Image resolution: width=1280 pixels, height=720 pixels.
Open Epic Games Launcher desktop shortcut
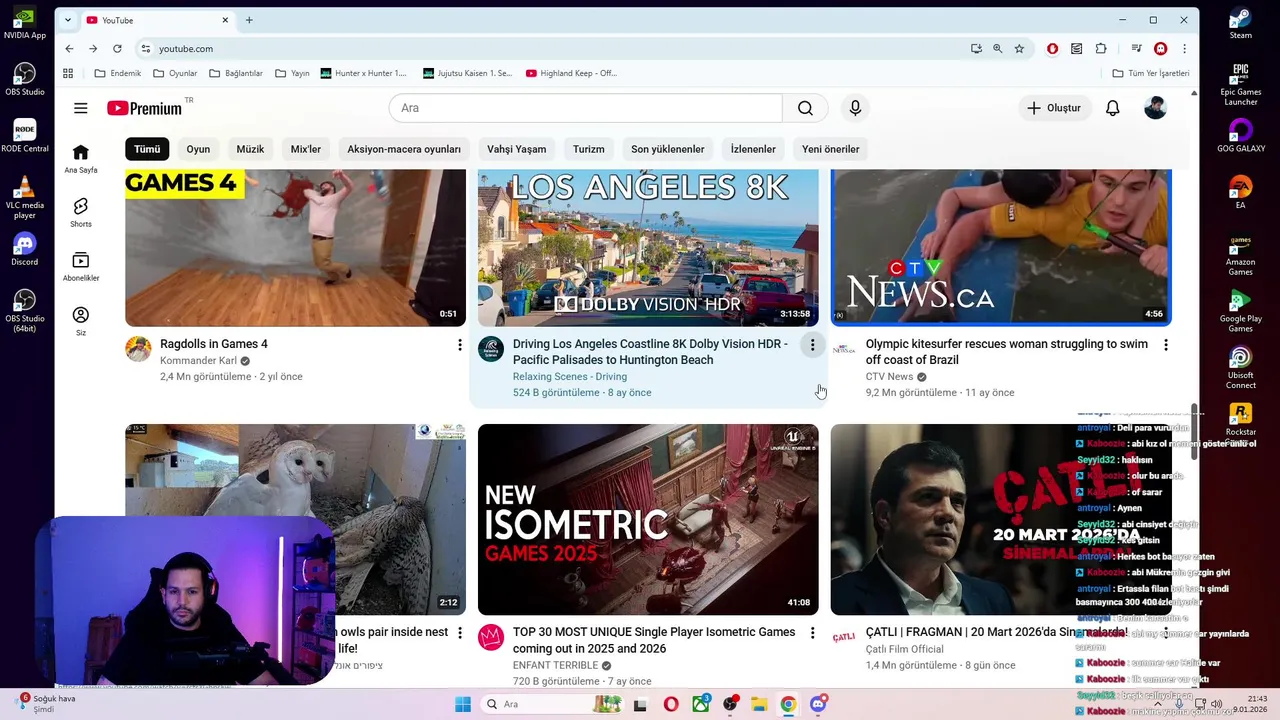coord(1240,84)
